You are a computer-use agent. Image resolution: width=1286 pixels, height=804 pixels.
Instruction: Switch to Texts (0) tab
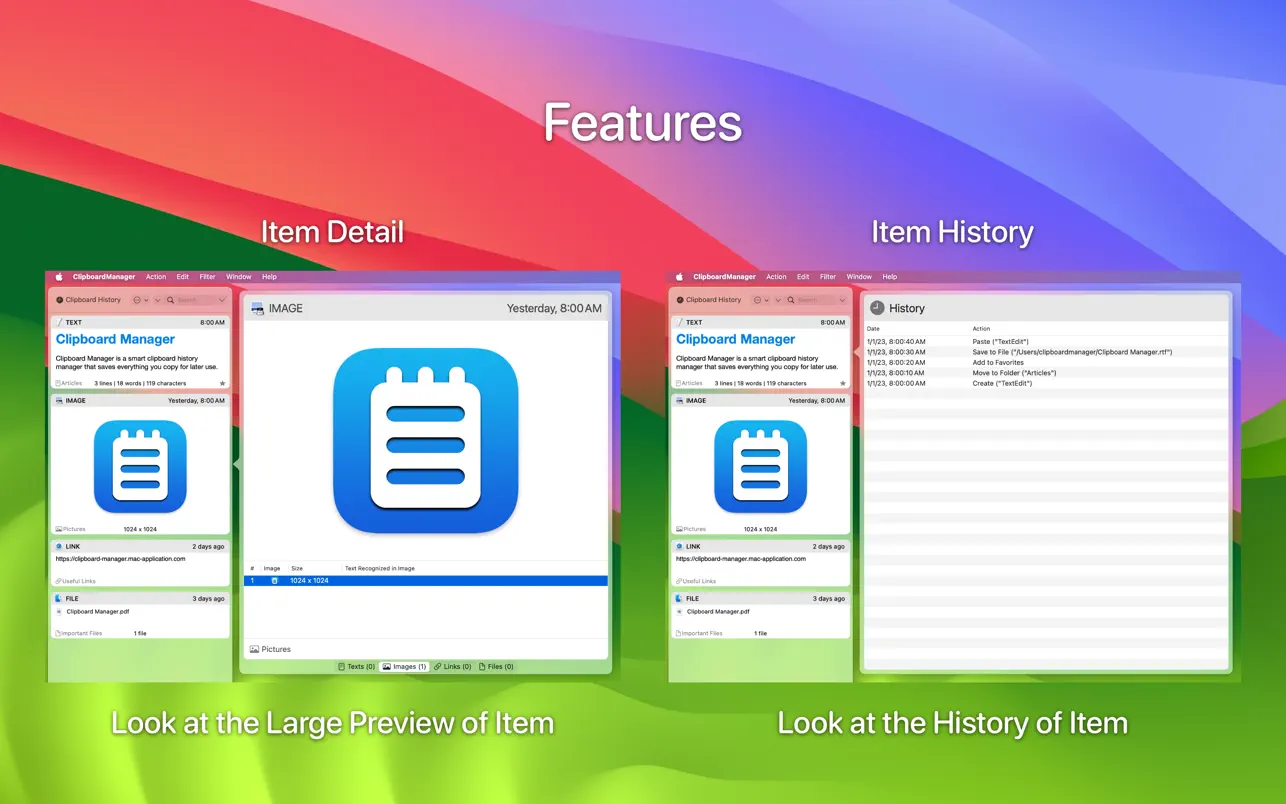click(x=356, y=666)
